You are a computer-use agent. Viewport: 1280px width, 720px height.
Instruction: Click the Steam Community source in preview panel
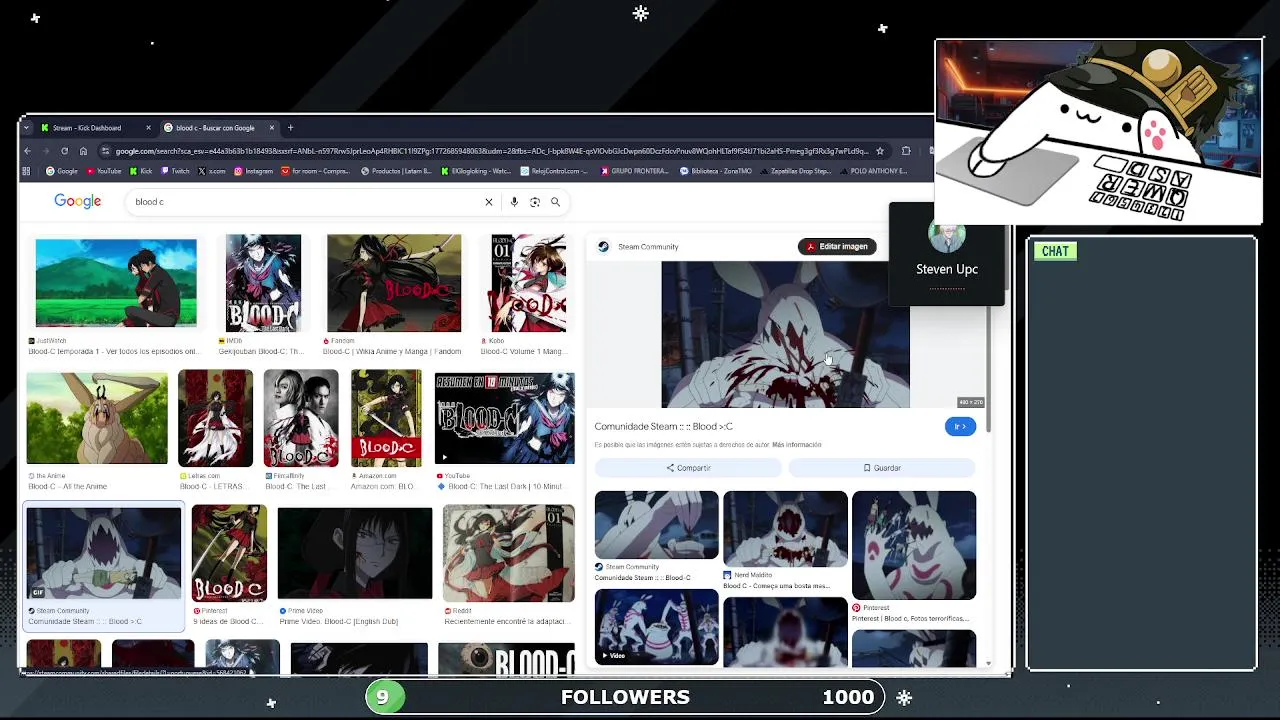[638, 246]
